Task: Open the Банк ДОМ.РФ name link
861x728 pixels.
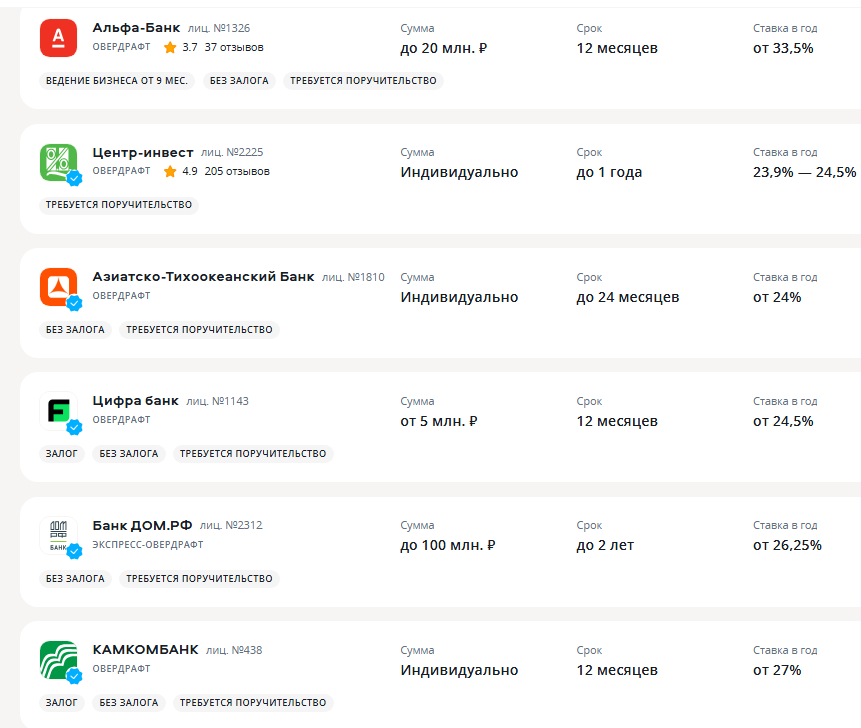Action: pos(142,525)
